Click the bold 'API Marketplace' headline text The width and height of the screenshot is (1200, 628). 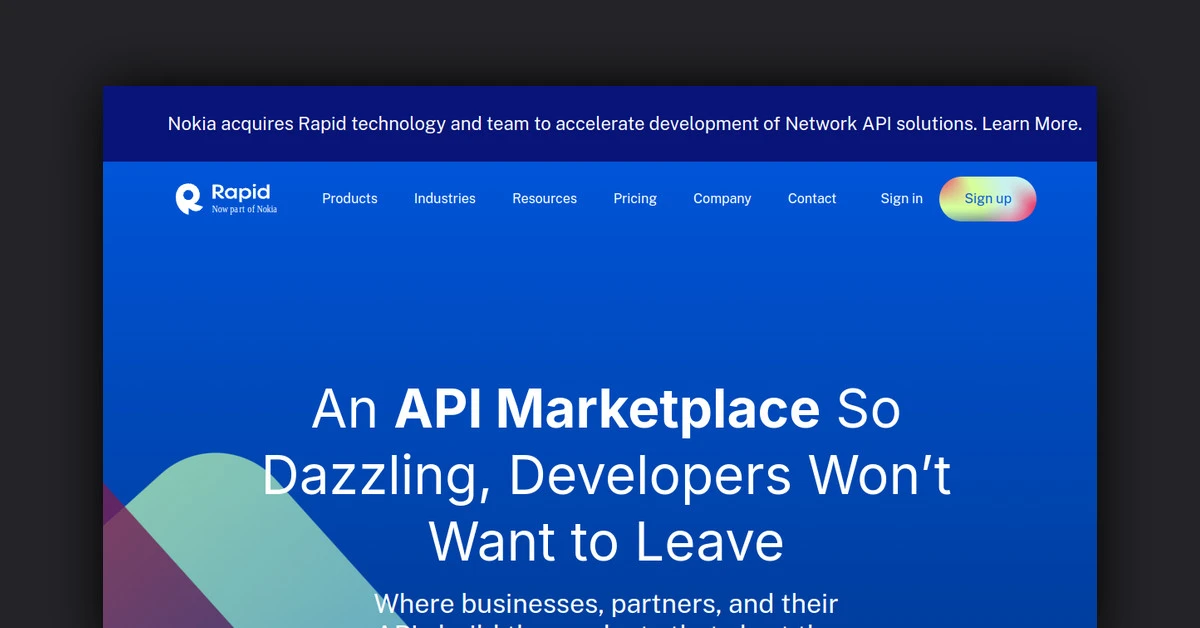pyautogui.click(x=607, y=409)
